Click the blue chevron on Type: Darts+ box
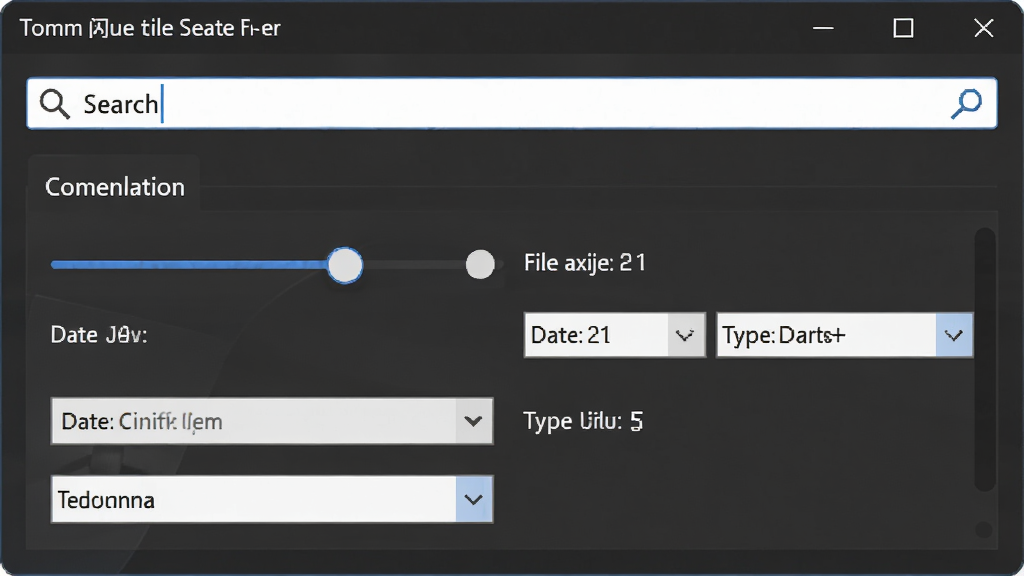This screenshot has height=576, width=1024. click(954, 335)
